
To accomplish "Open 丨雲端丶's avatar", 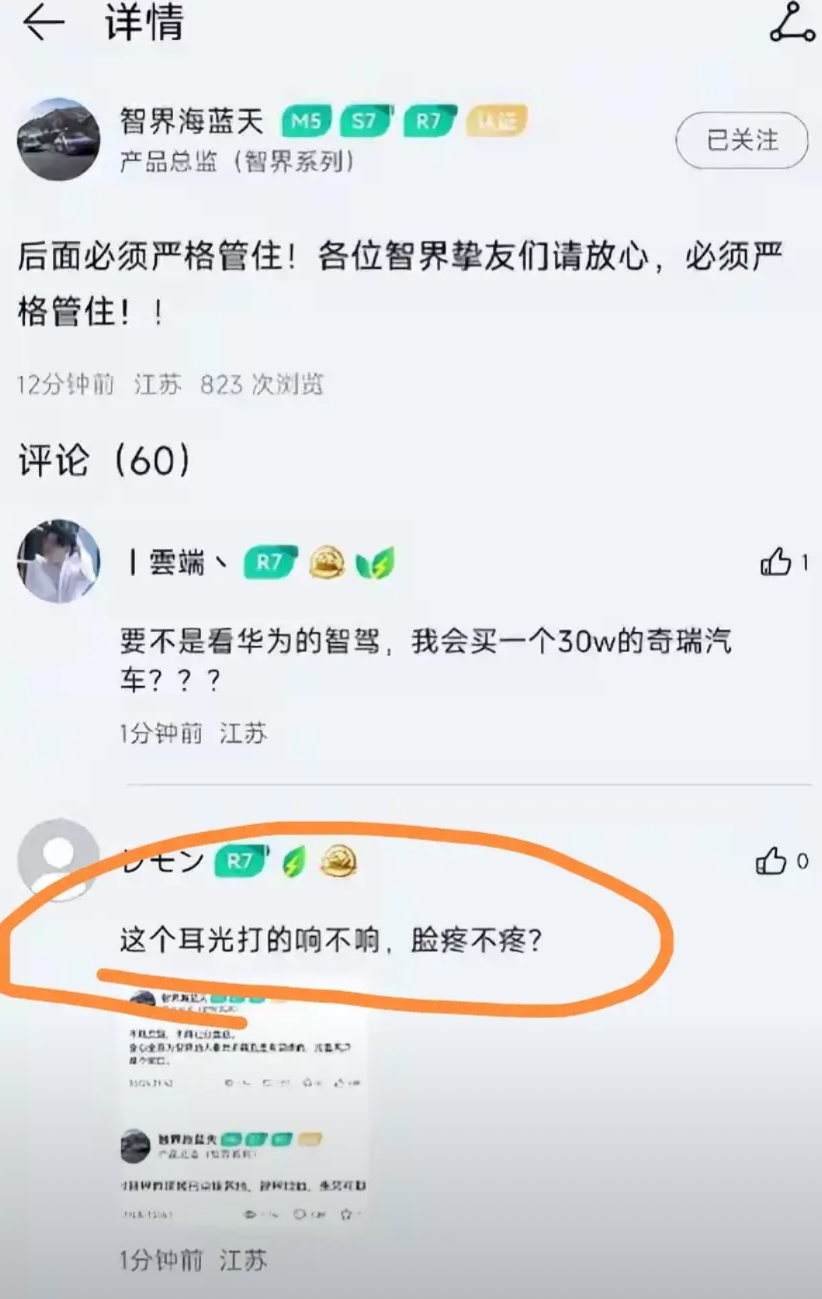I will pyautogui.click(x=59, y=561).
